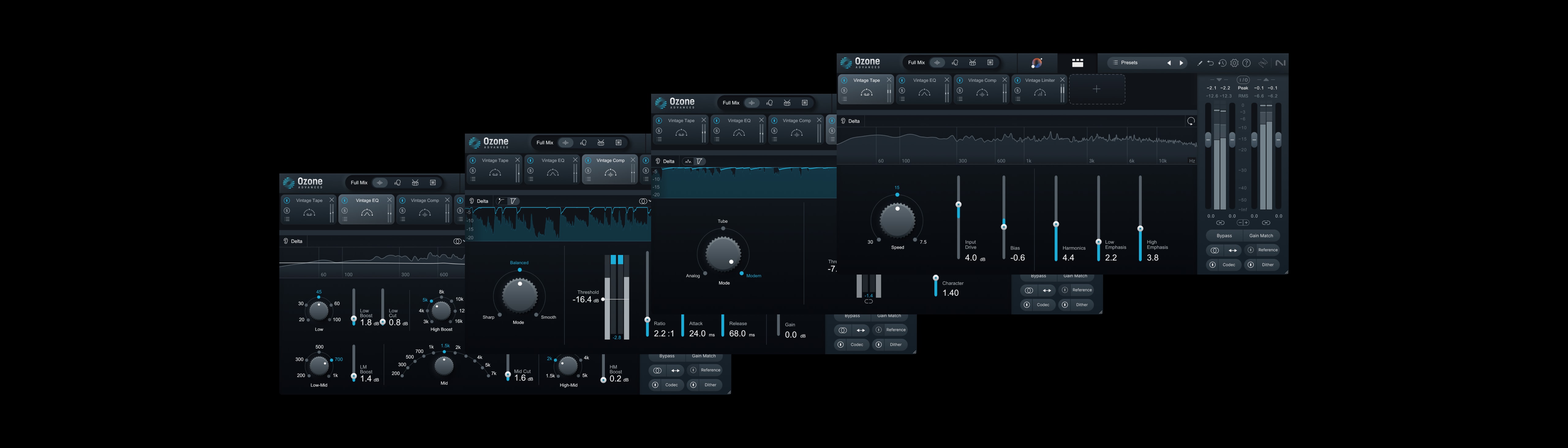Toggle the Vintage Limiter power button
This screenshot has width=1568, height=448.
1018,80
